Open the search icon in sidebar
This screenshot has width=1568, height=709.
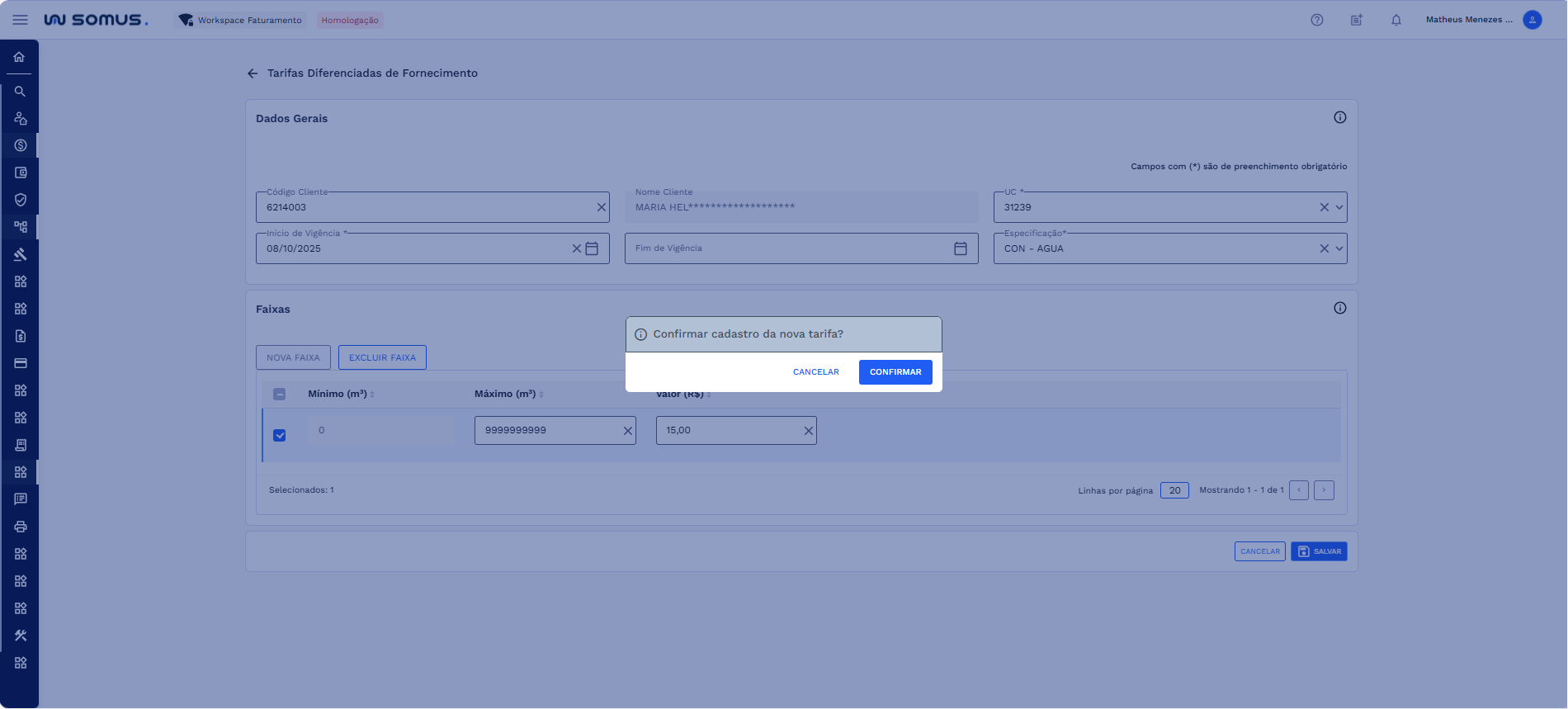tap(20, 92)
